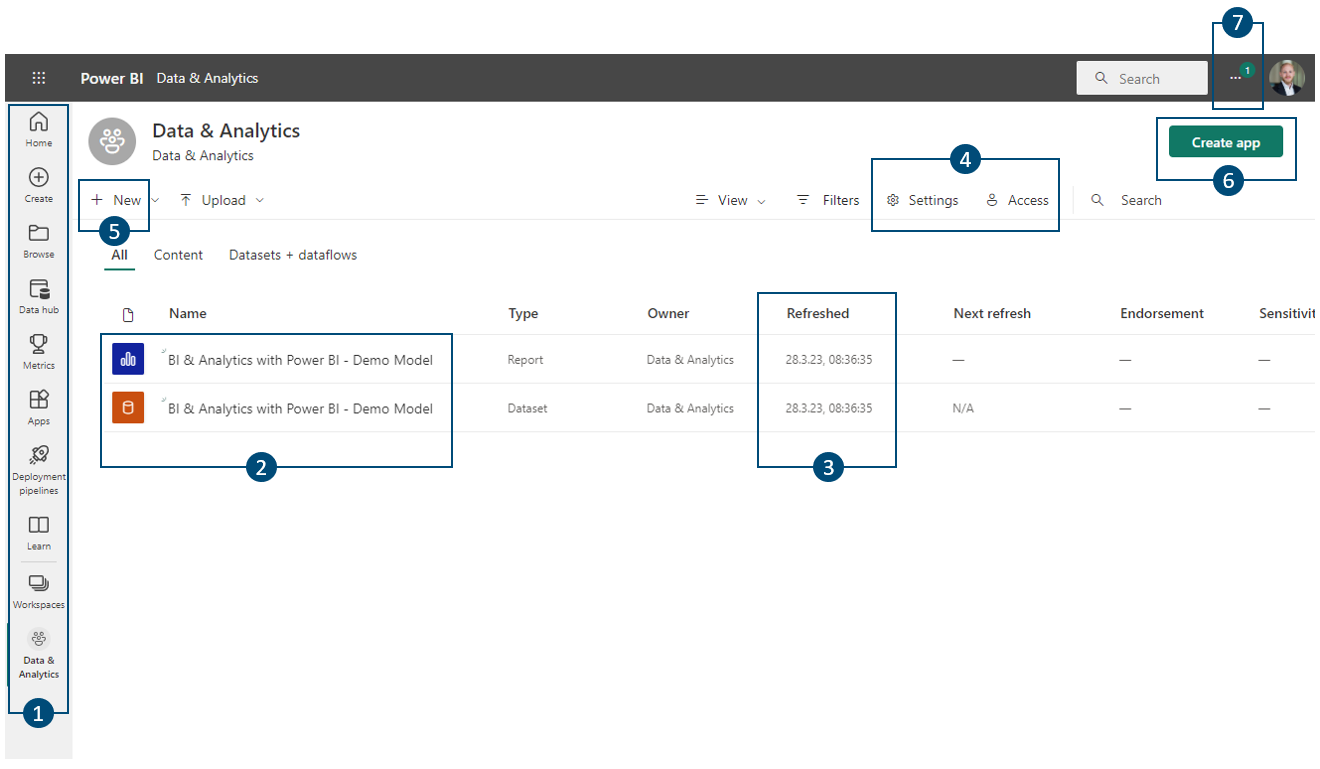Click Data & Analytics in the top header bar
The image size is (1320, 769).
pyautogui.click(x=207, y=78)
